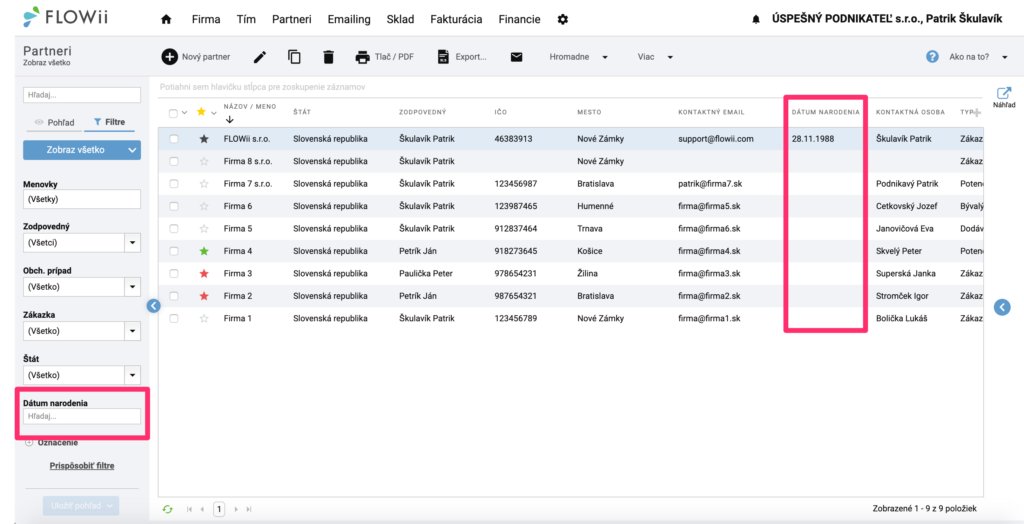Click the FLOWii logo
The image size is (1024, 524).
(65, 17)
